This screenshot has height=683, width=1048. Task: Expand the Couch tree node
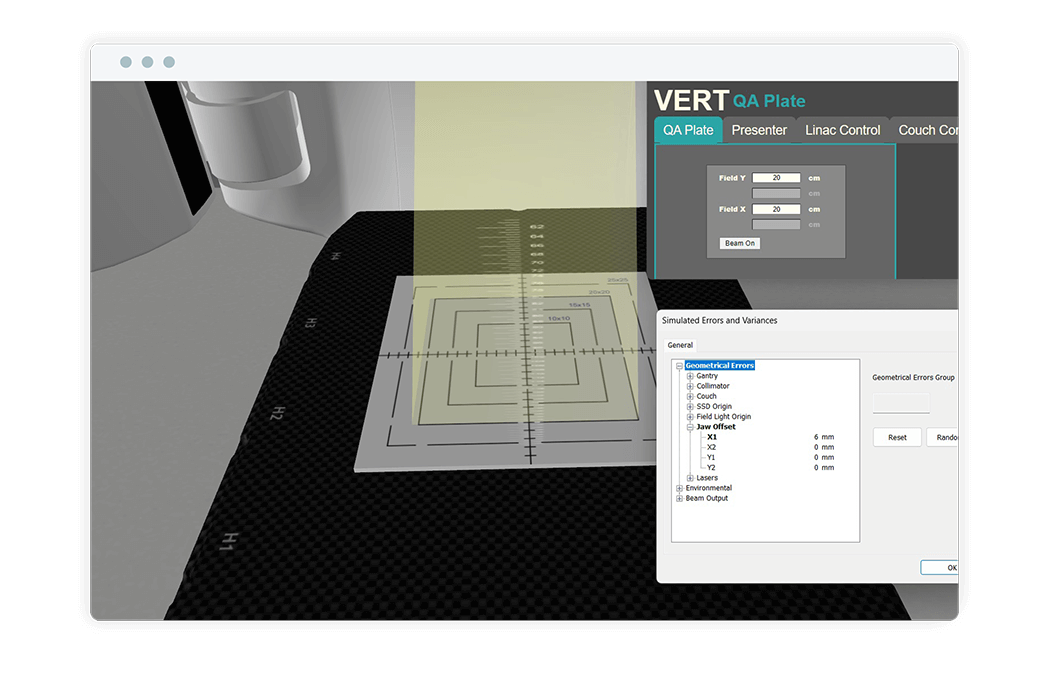(690, 396)
